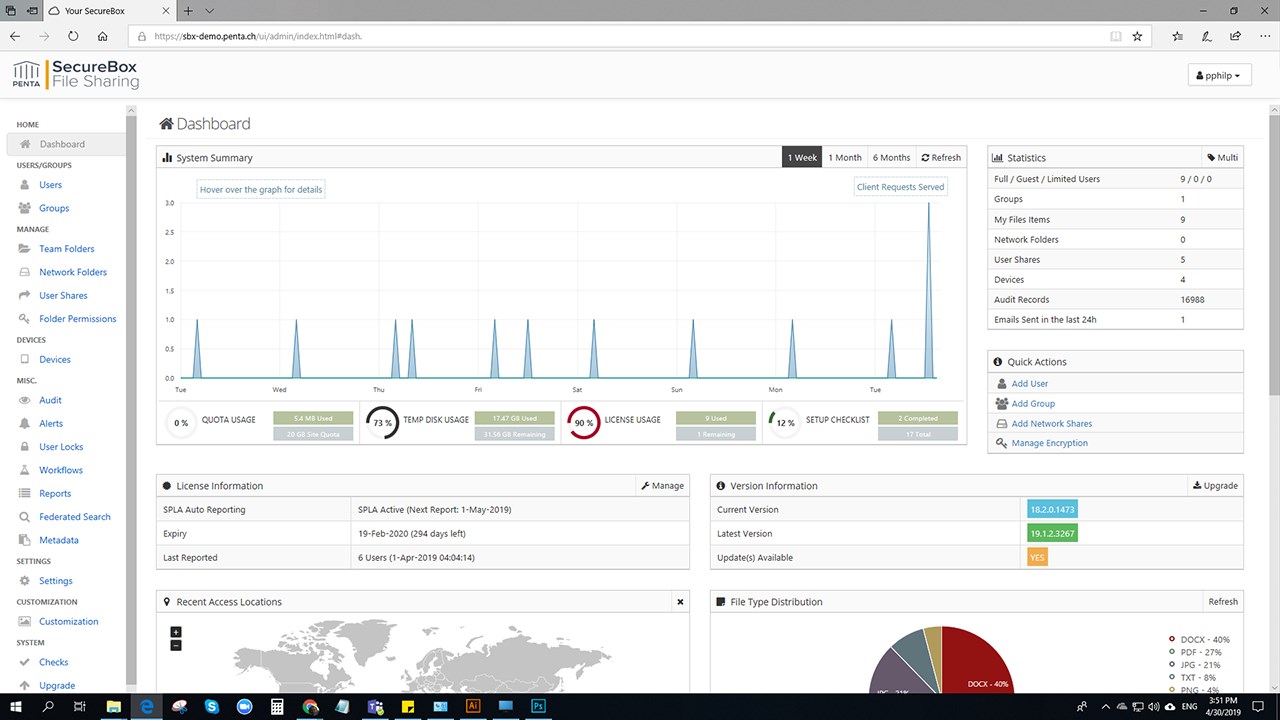Click the Multi button in Statistics
The image size is (1280, 720).
[x=1222, y=158]
